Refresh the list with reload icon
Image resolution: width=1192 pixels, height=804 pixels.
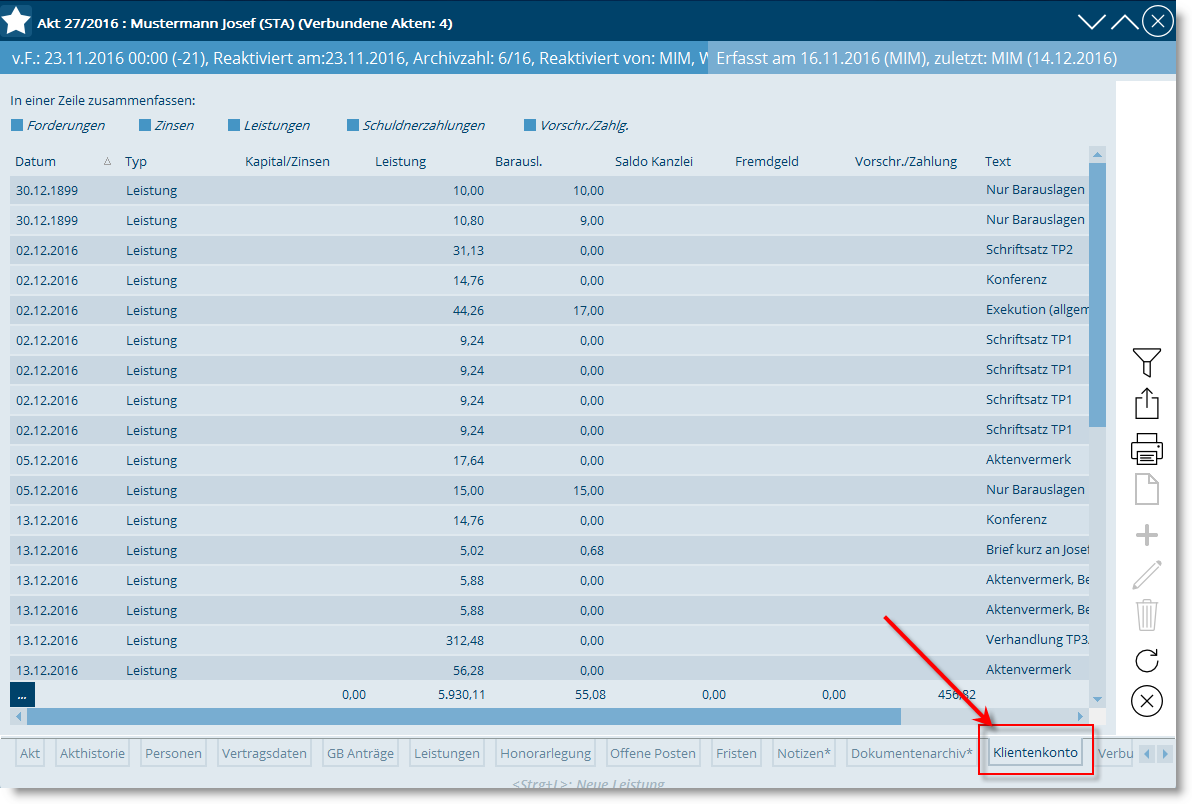(1146, 660)
